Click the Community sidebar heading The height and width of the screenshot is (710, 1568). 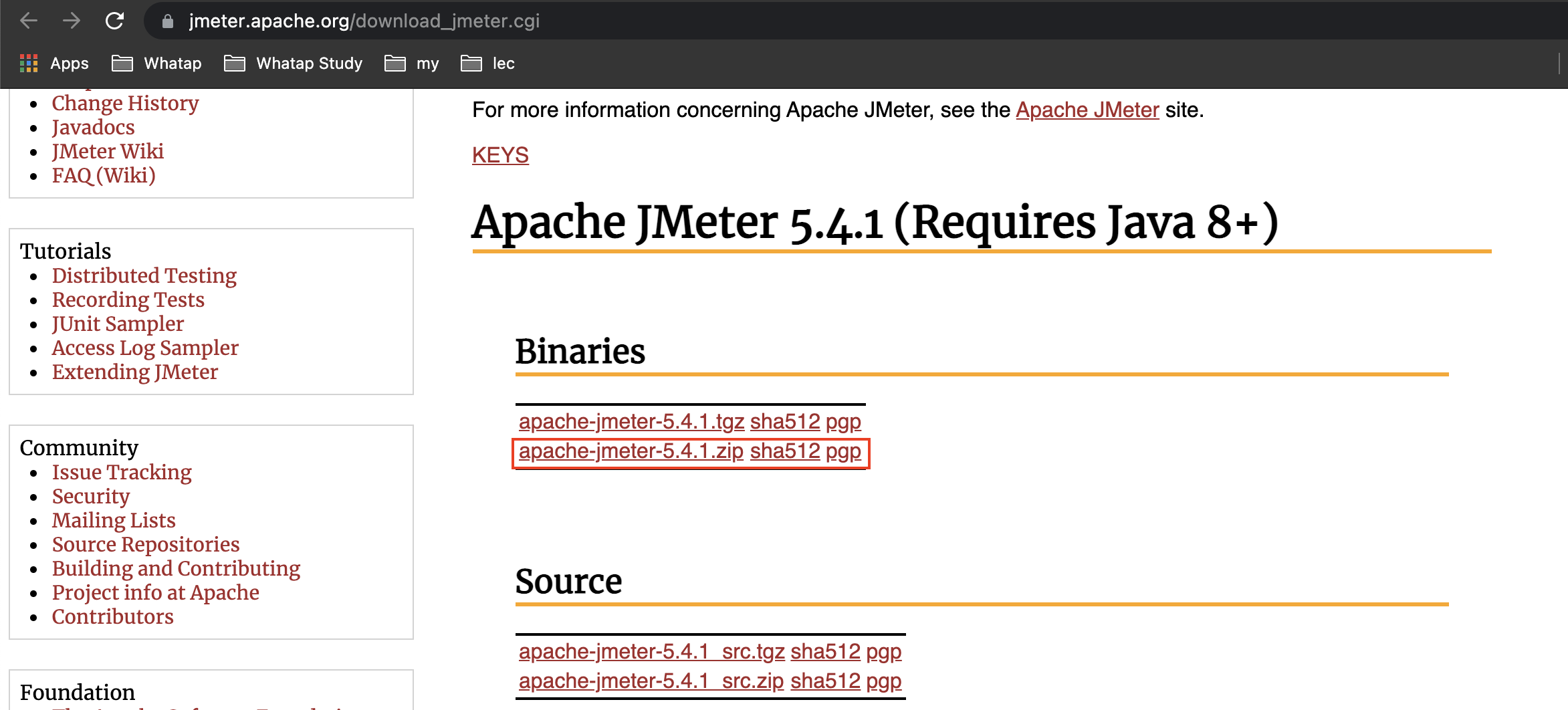click(79, 448)
